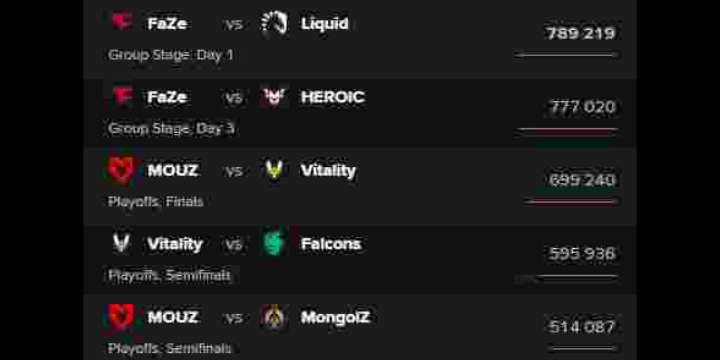Click the MOUZ heart logo in the Finals row
This screenshot has height=360, width=720.
(x=121, y=170)
